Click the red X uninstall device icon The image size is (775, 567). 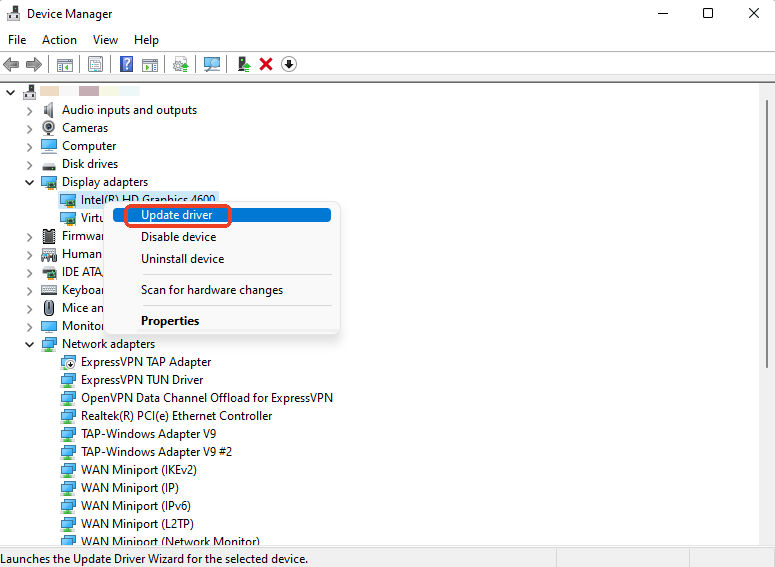266,64
